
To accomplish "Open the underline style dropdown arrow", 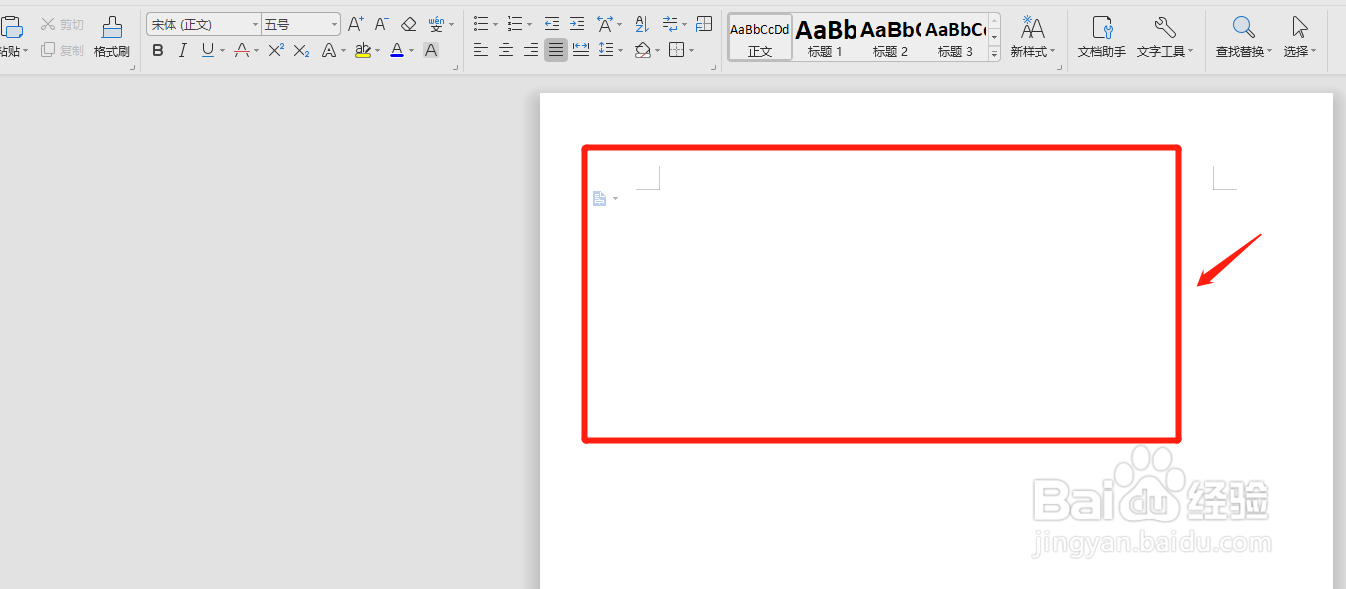I will click(x=222, y=51).
